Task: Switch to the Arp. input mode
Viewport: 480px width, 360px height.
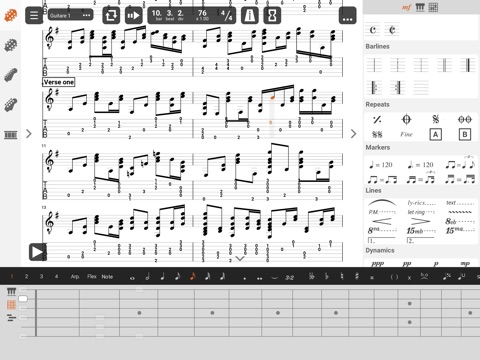Action: coord(75,277)
